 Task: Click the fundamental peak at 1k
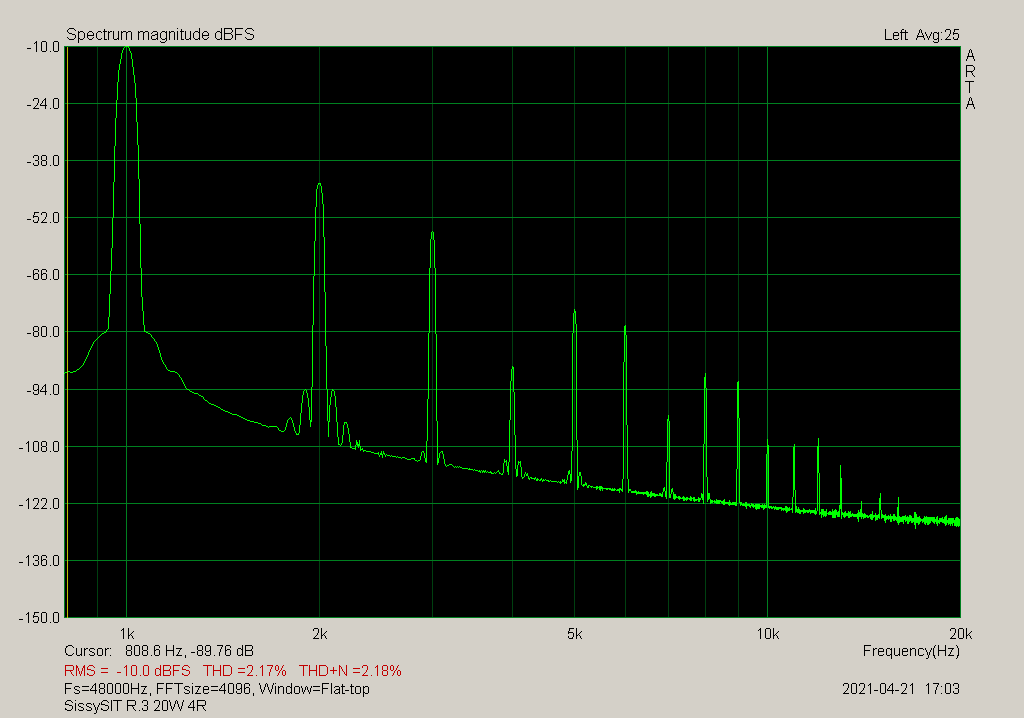click(127, 48)
